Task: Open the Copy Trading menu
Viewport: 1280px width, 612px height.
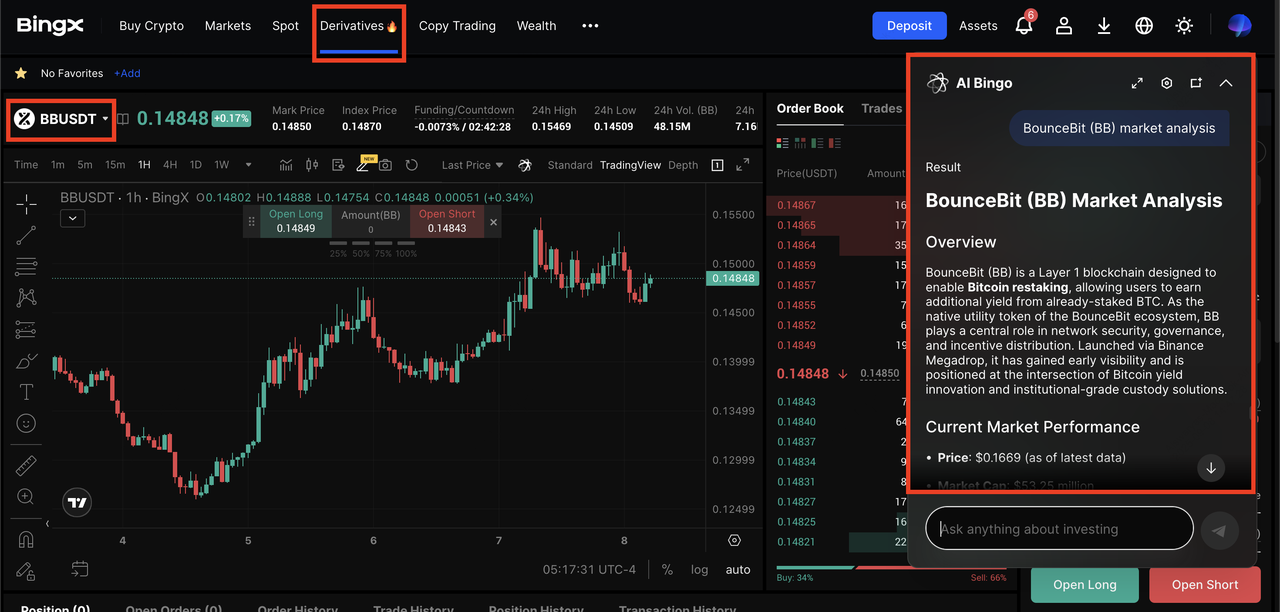Action: (457, 26)
